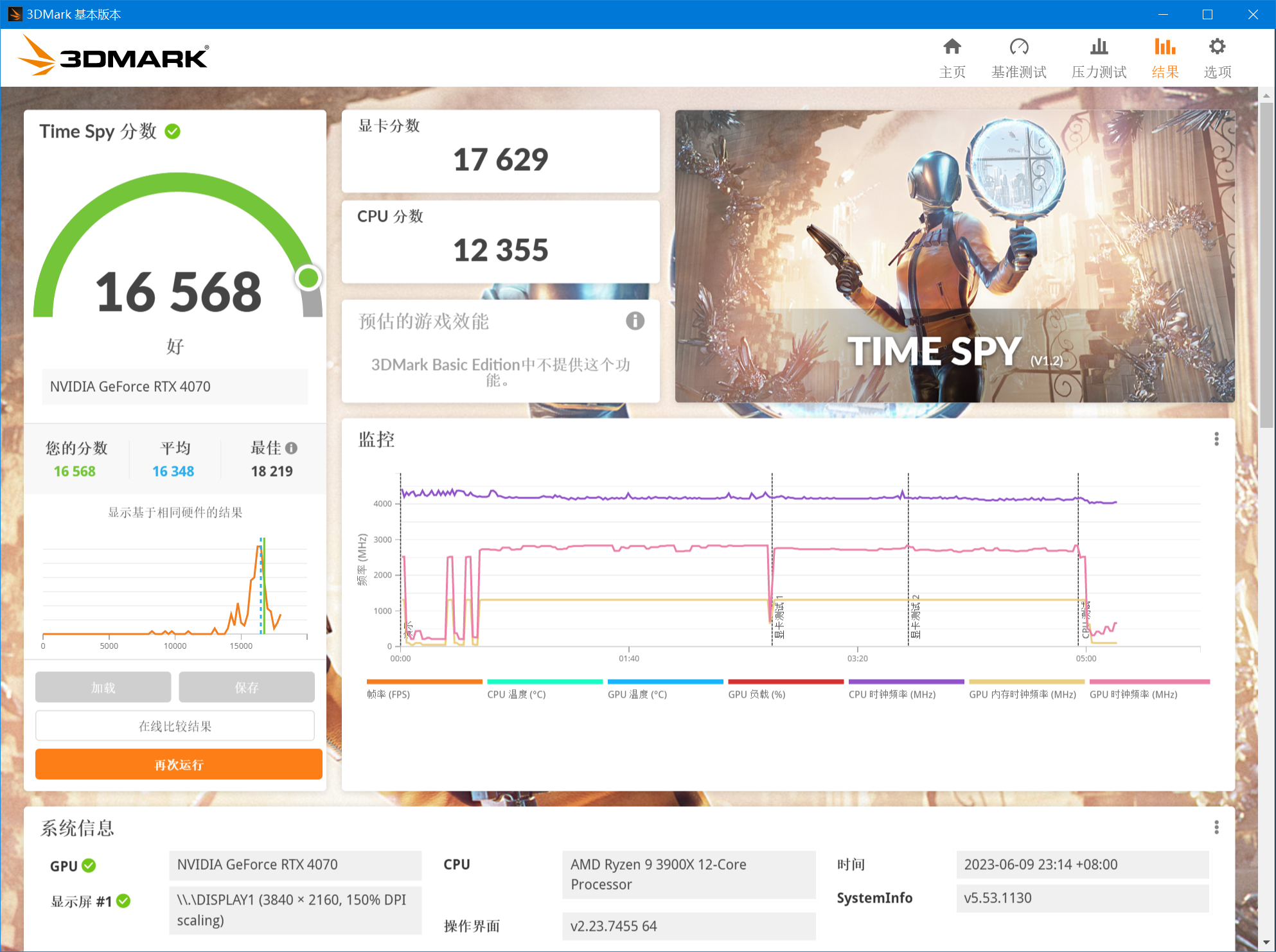Click the green verification badge next to GPU
This screenshot has width=1276, height=952.
tap(90, 865)
